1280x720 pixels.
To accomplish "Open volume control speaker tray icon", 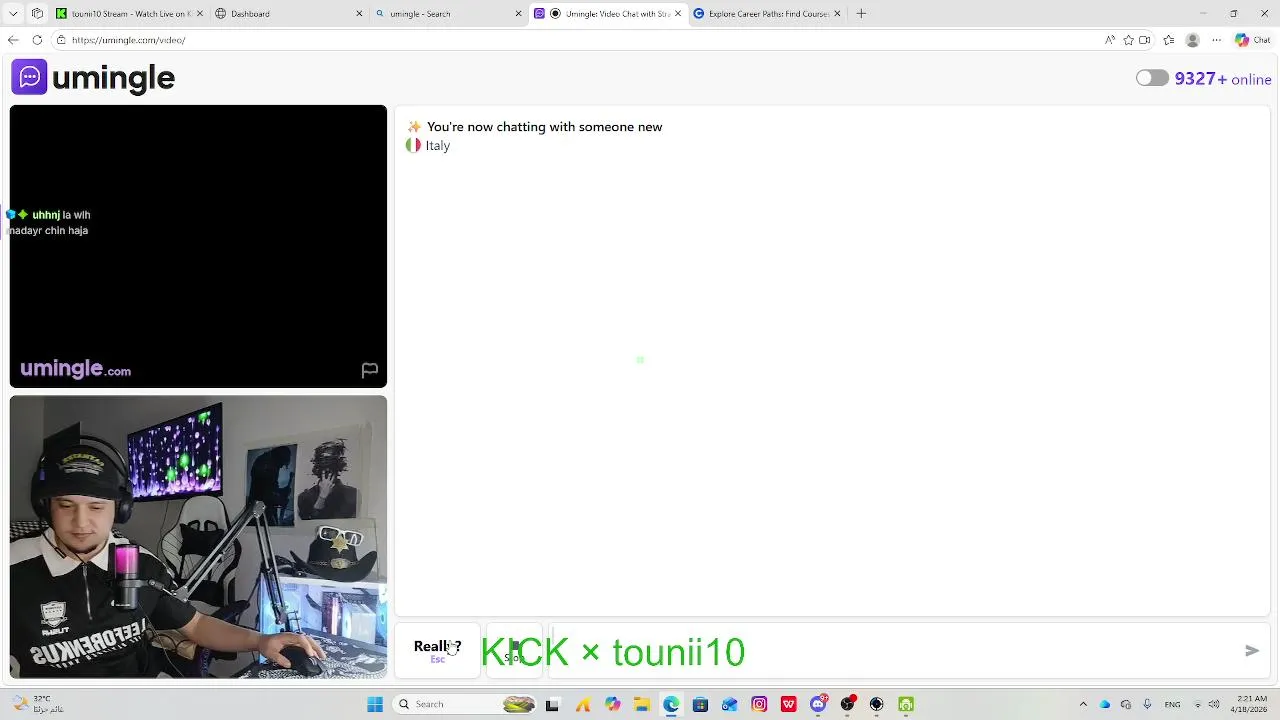I will point(1216,704).
